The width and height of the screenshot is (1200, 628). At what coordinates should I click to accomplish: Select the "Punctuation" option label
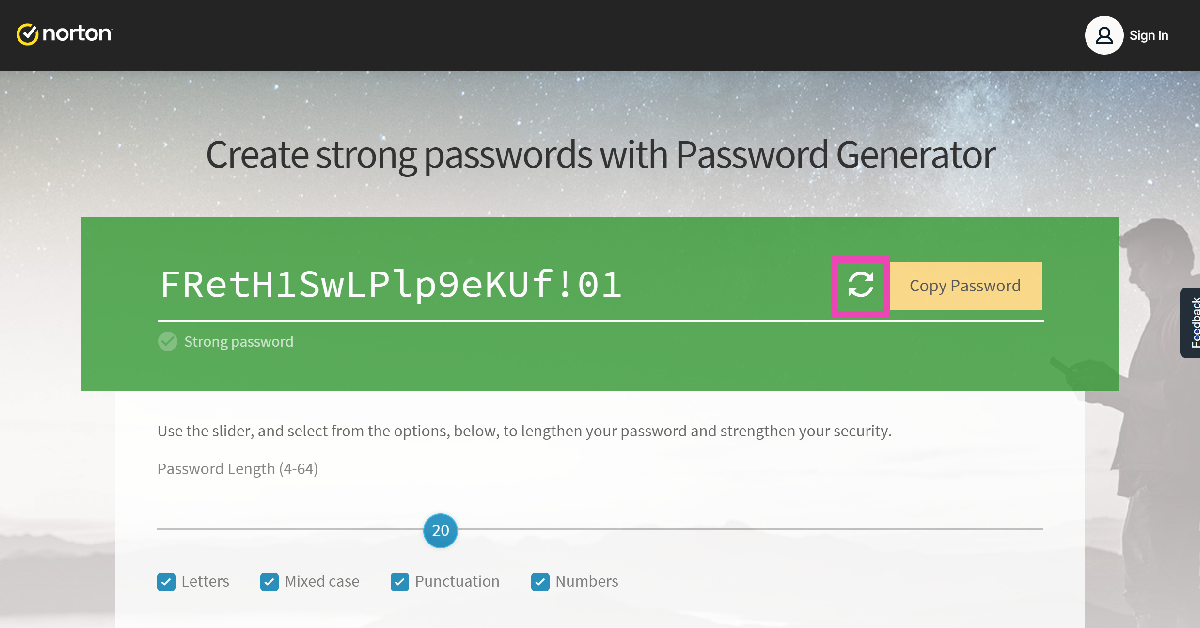(457, 582)
